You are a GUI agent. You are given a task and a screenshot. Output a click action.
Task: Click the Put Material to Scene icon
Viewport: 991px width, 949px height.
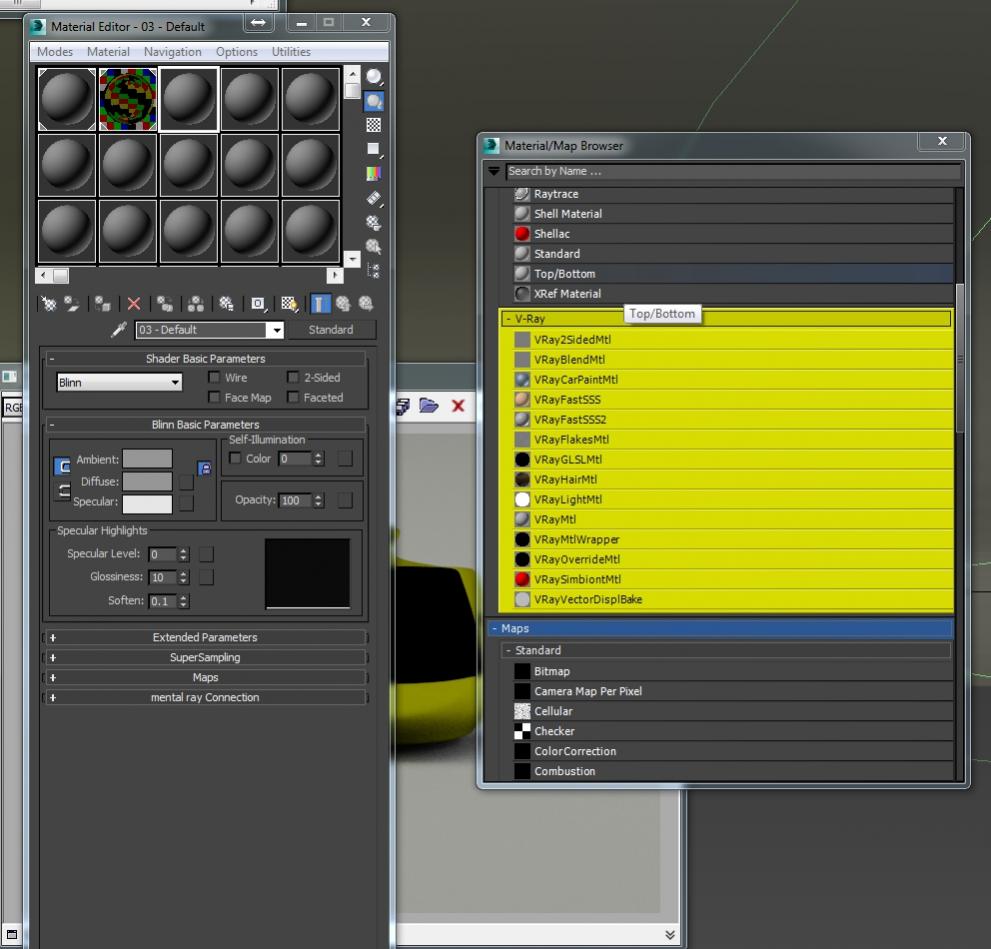[x=71, y=304]
